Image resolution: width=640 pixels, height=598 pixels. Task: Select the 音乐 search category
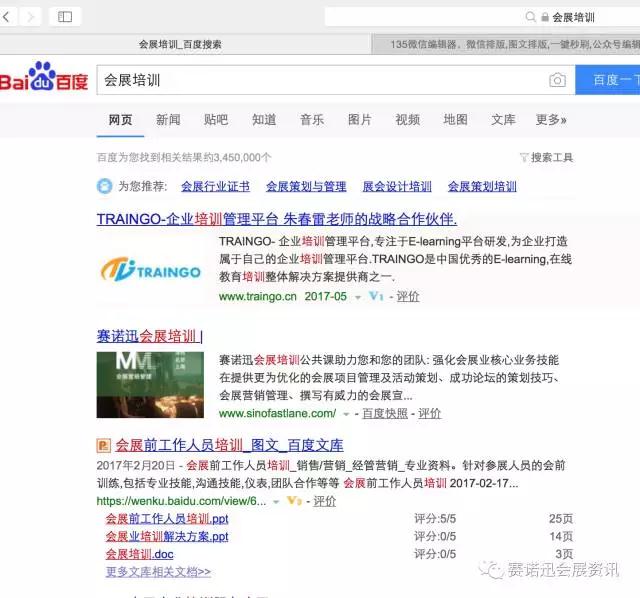(312, 120)
